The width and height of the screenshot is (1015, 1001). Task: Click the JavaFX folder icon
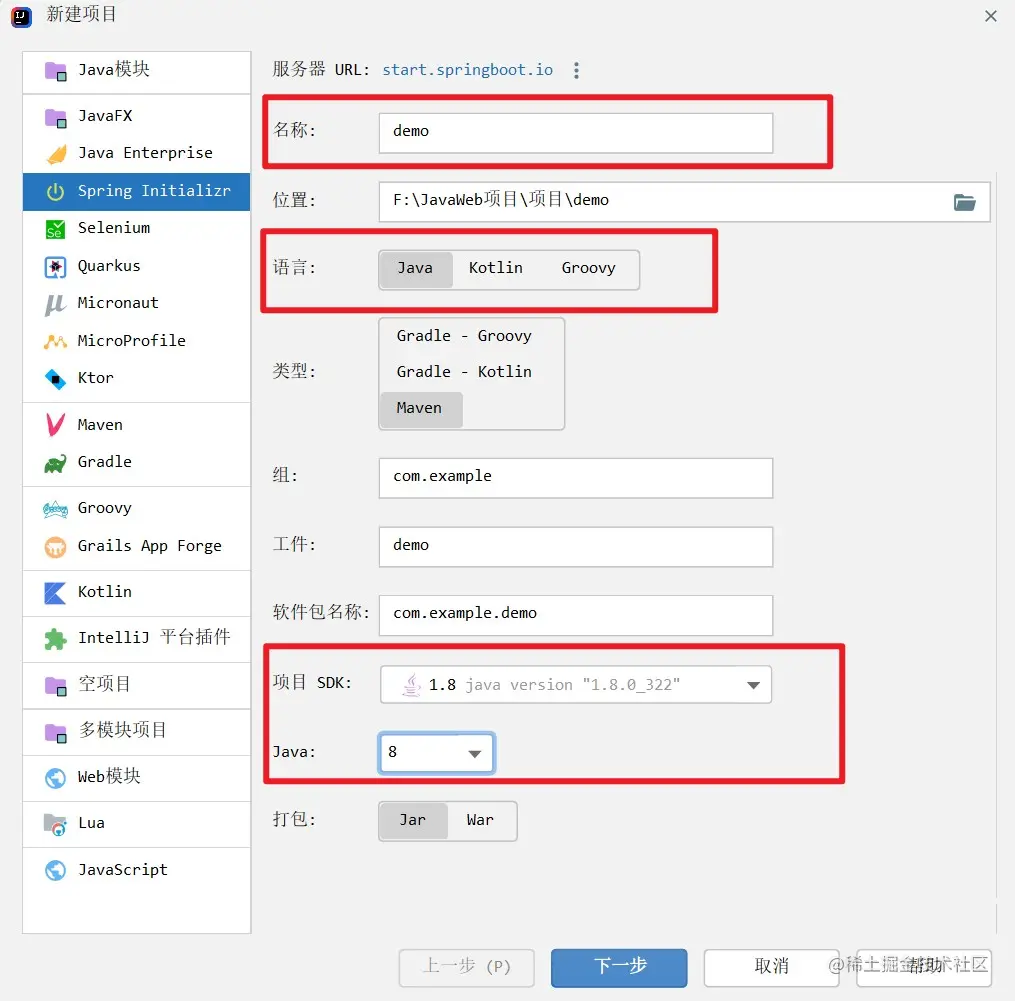pos(56,118)
